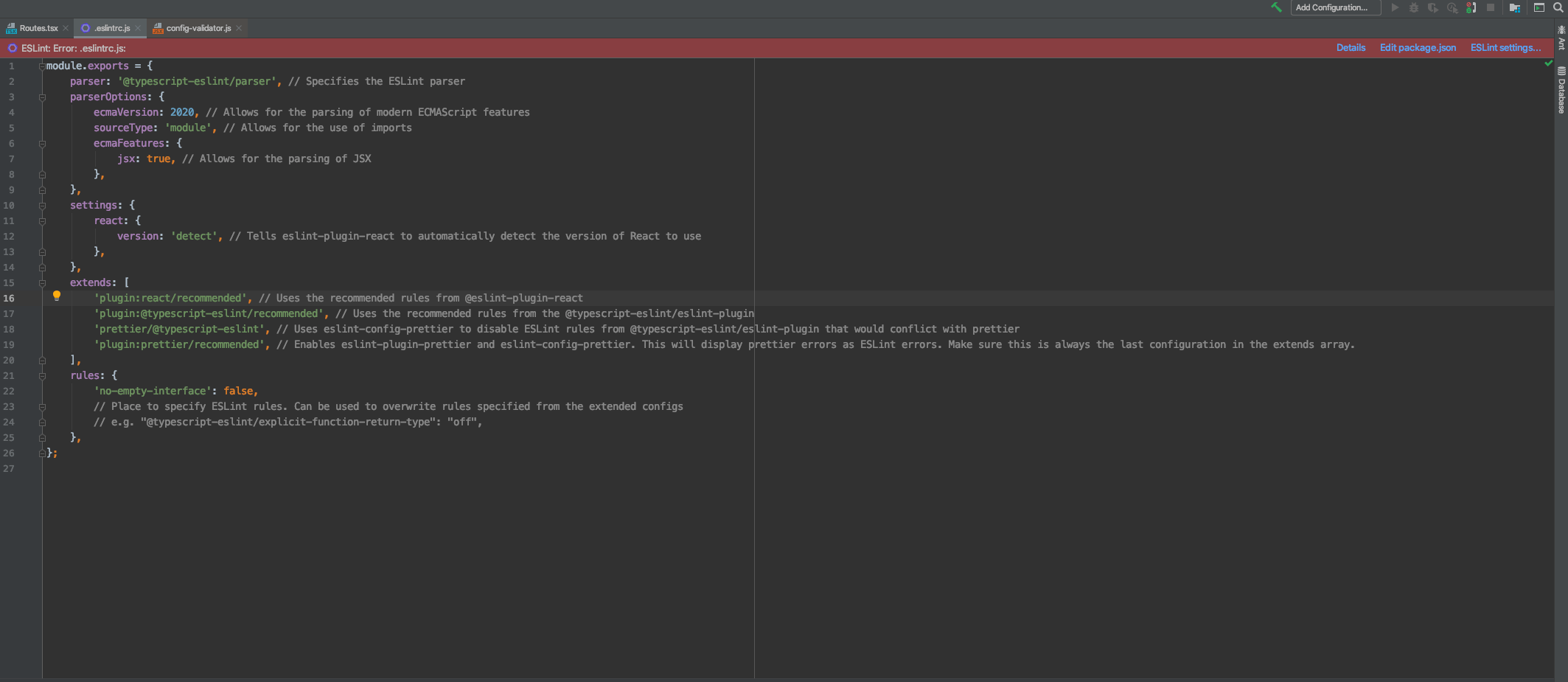Click the 'plugin:react/recommended' string
The height and width of the screenshot is (682, 1568).
(170, 299)
